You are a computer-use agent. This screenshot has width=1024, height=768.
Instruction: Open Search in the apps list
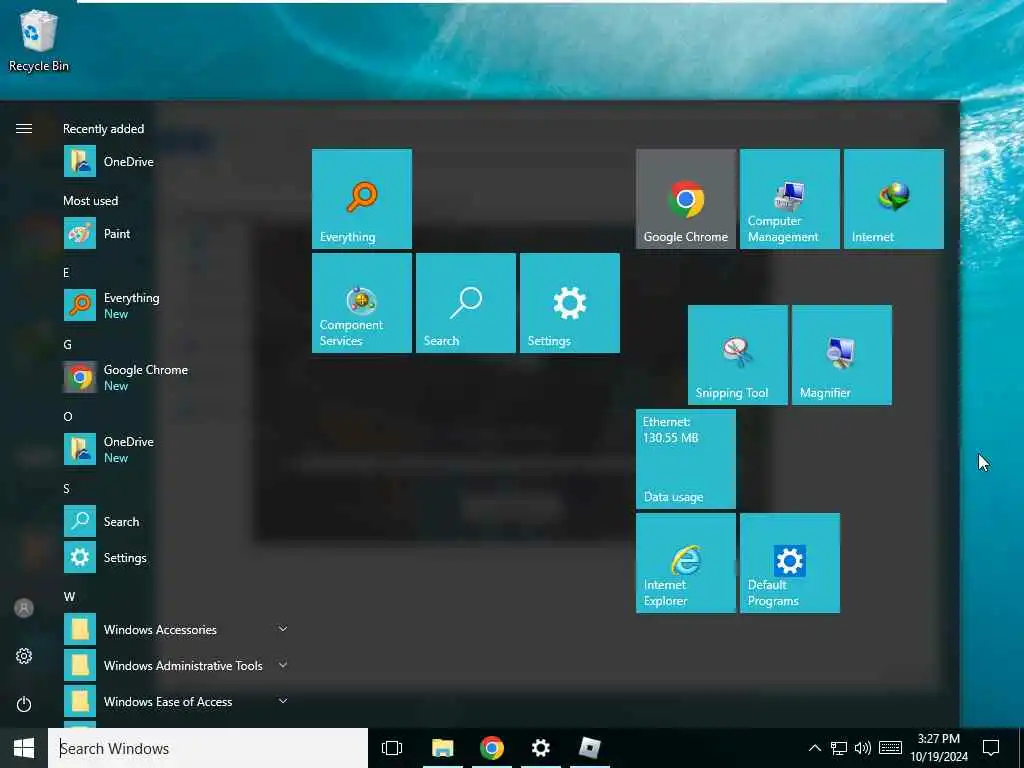click(176, 521)
